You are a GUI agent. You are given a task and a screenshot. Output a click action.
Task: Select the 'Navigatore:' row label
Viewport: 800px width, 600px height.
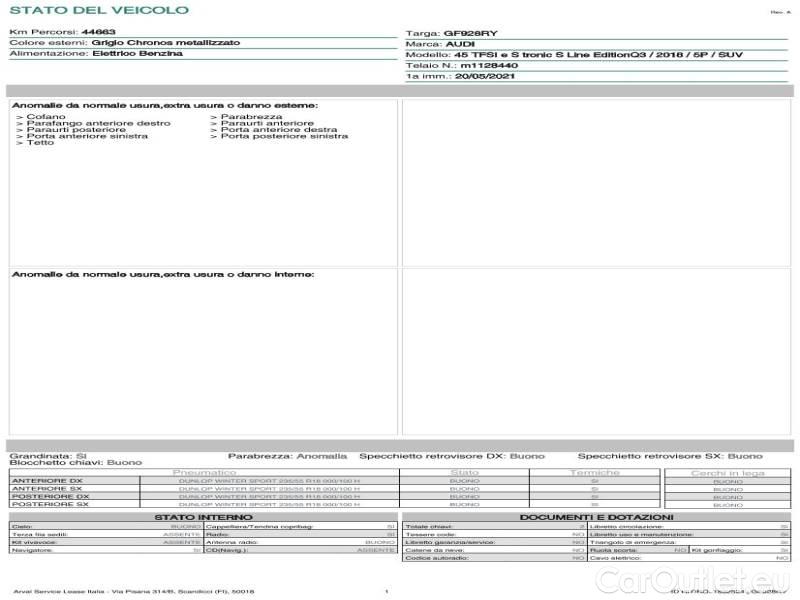[x=32, y=551]
